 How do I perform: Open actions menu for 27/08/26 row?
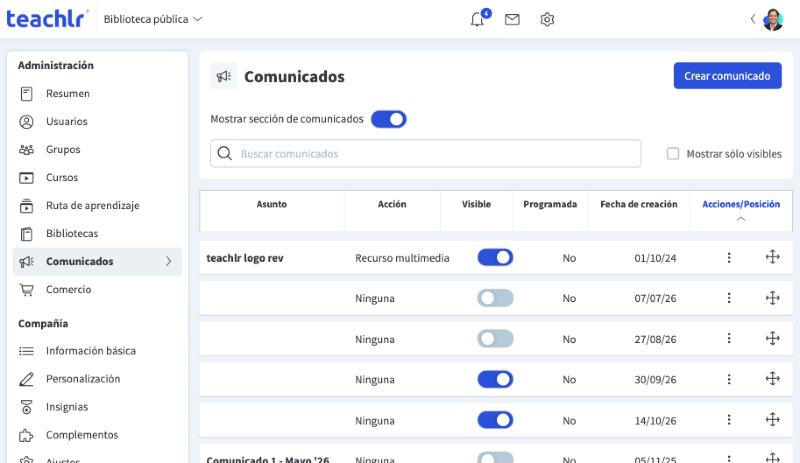729,338
